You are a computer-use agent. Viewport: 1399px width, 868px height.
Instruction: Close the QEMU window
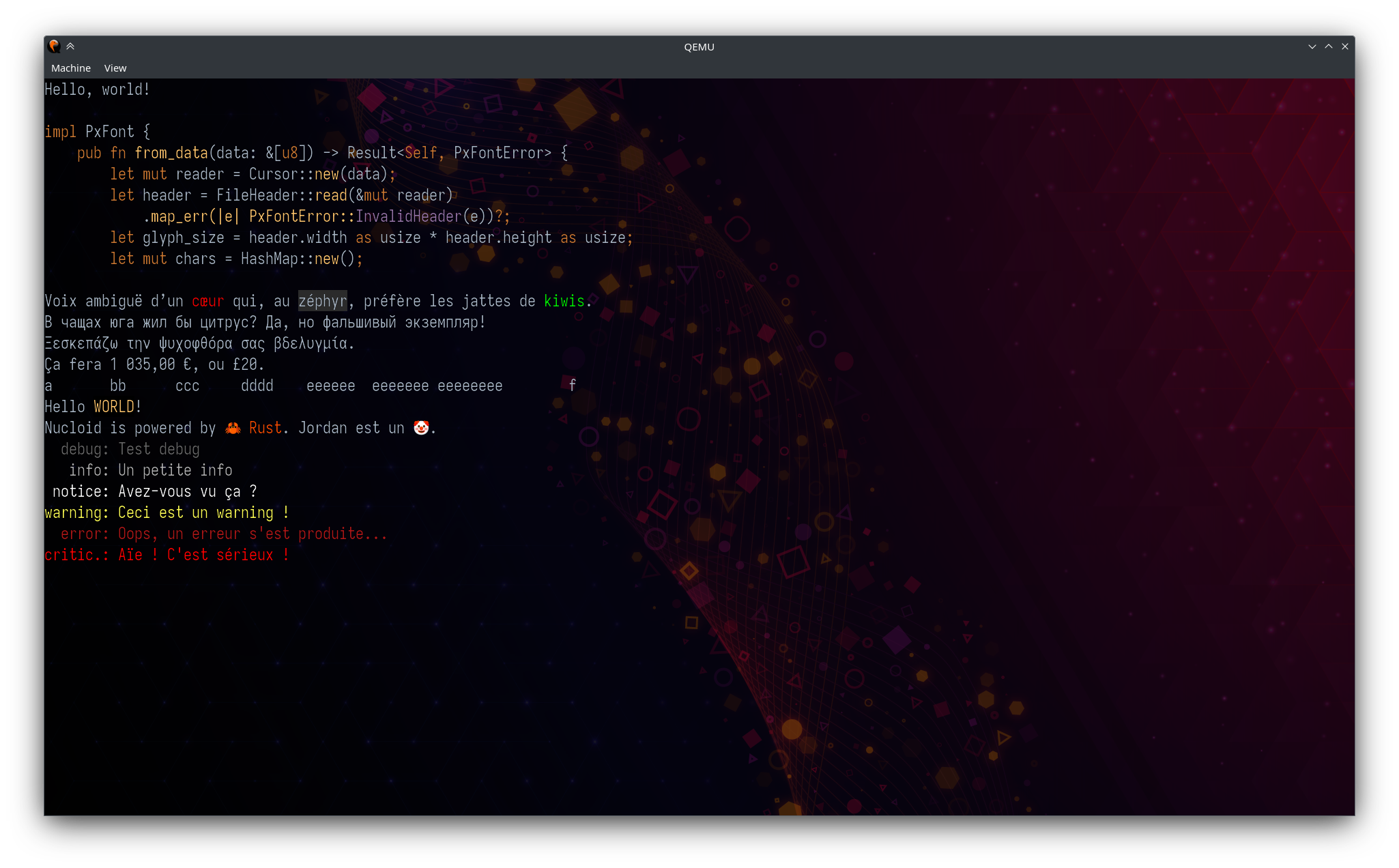coord(1345,46)
